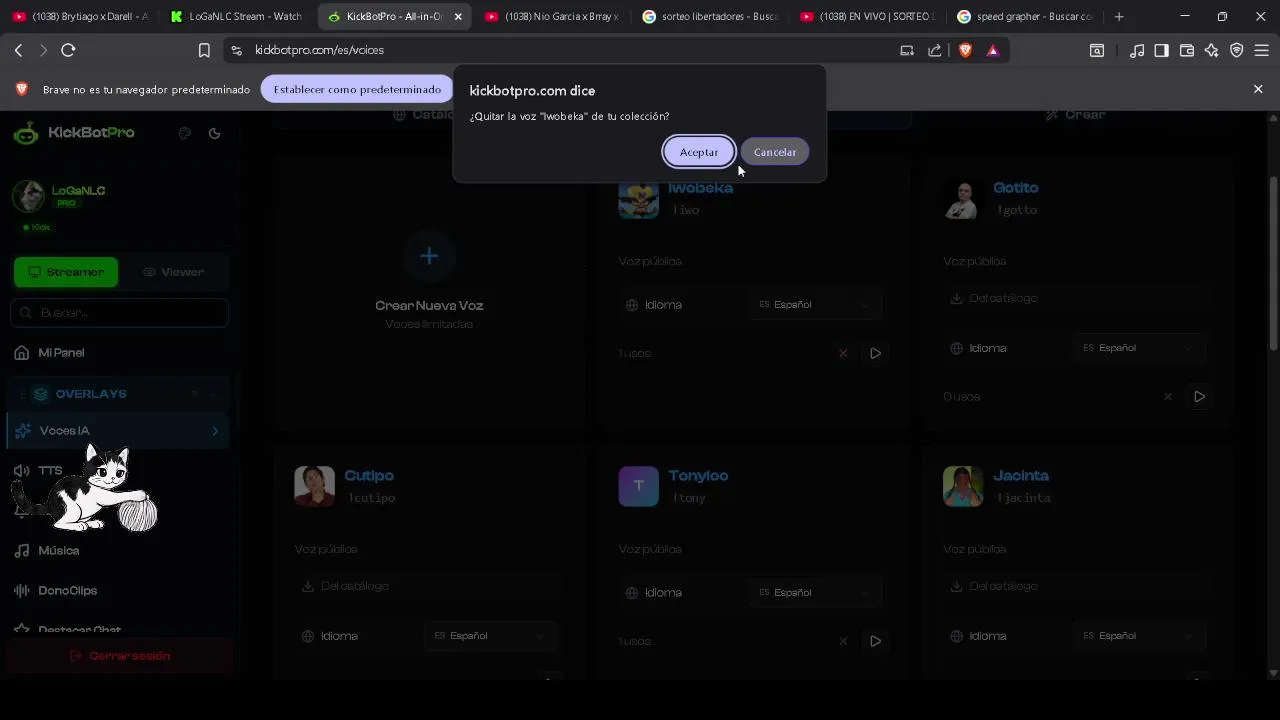Open a new browser tab
1280x720 pixels.
[1119, 16]
